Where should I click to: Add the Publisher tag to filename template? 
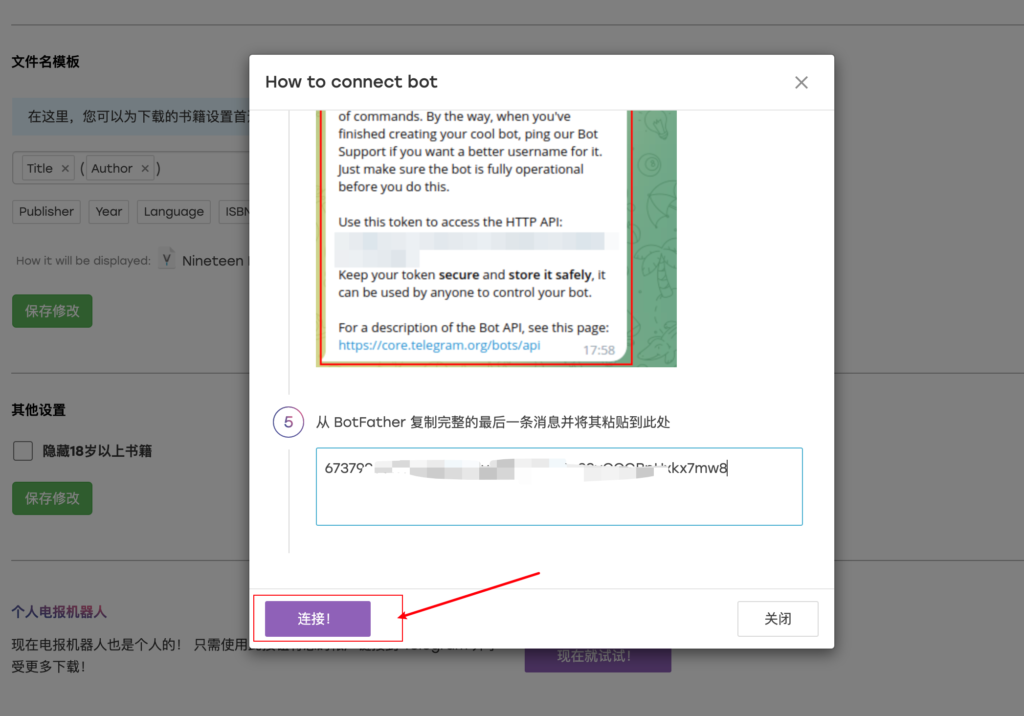tap(46, 212)
